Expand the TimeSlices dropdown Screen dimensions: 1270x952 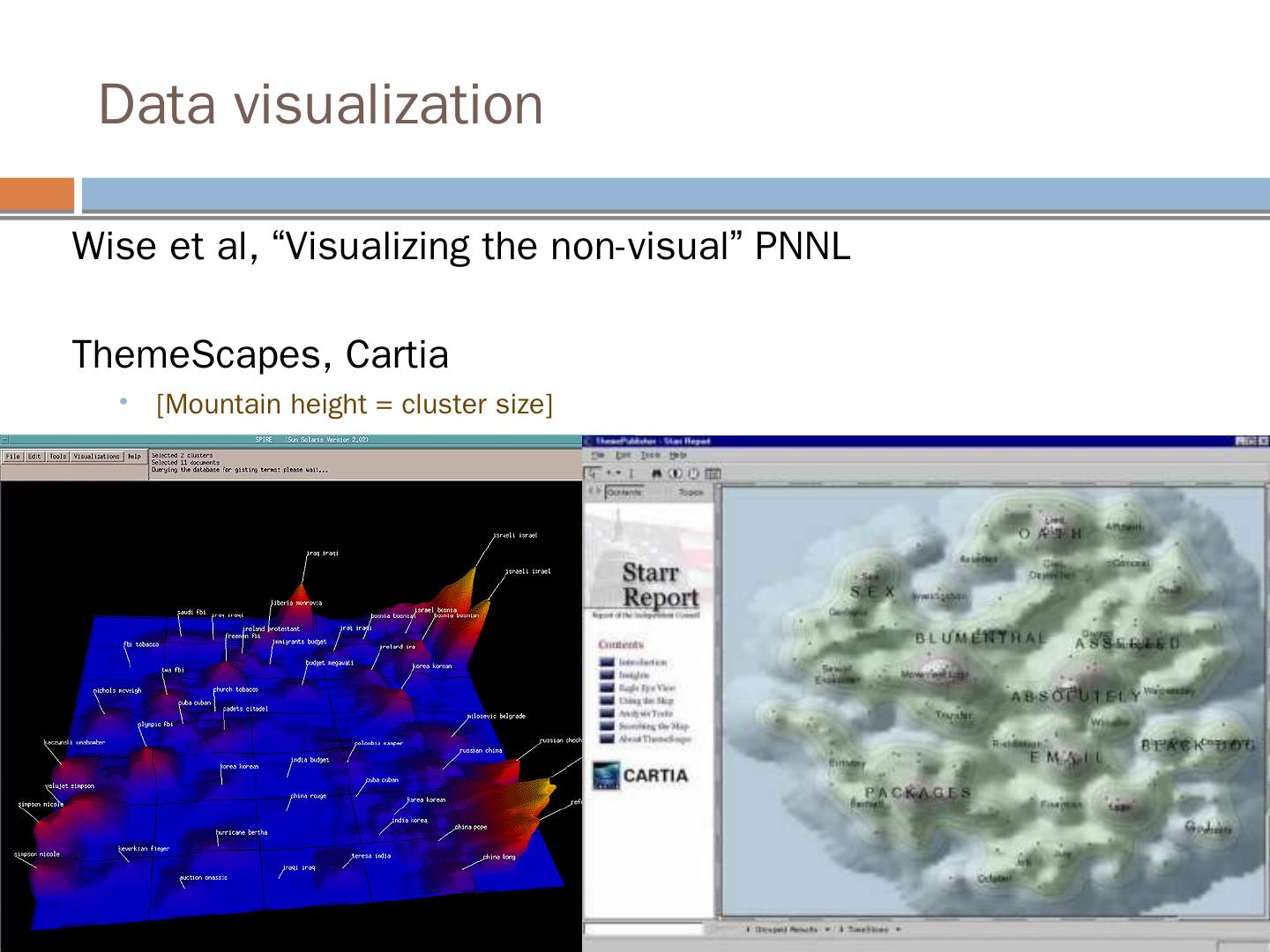click(x=898, y=929)
